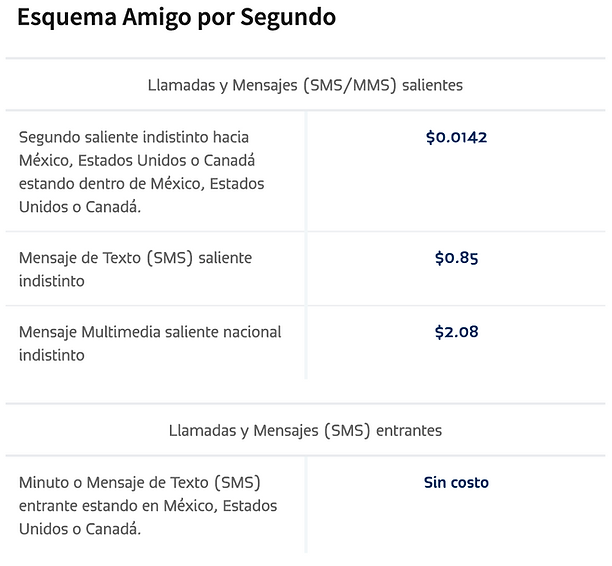This screenshot has height=566, width=612.
Task: Click the Segundo saliente indistinto description
Action: (142, 172)
